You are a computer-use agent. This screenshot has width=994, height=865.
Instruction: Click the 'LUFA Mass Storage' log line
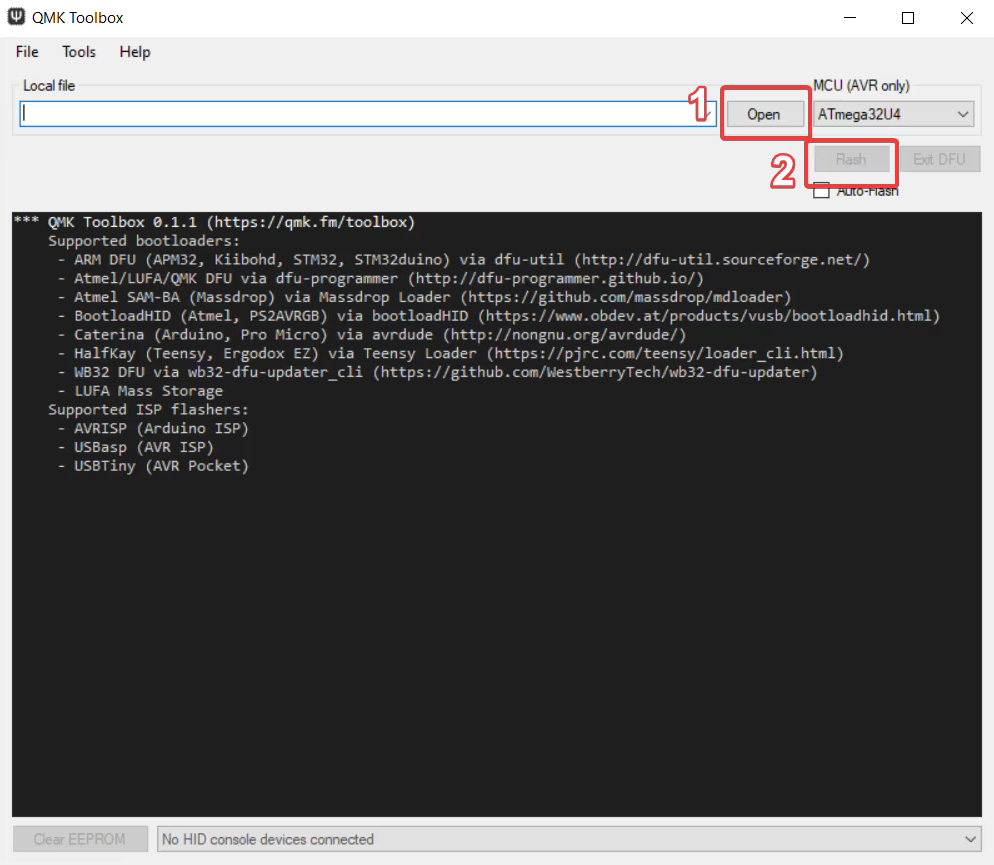pos(140,391)
